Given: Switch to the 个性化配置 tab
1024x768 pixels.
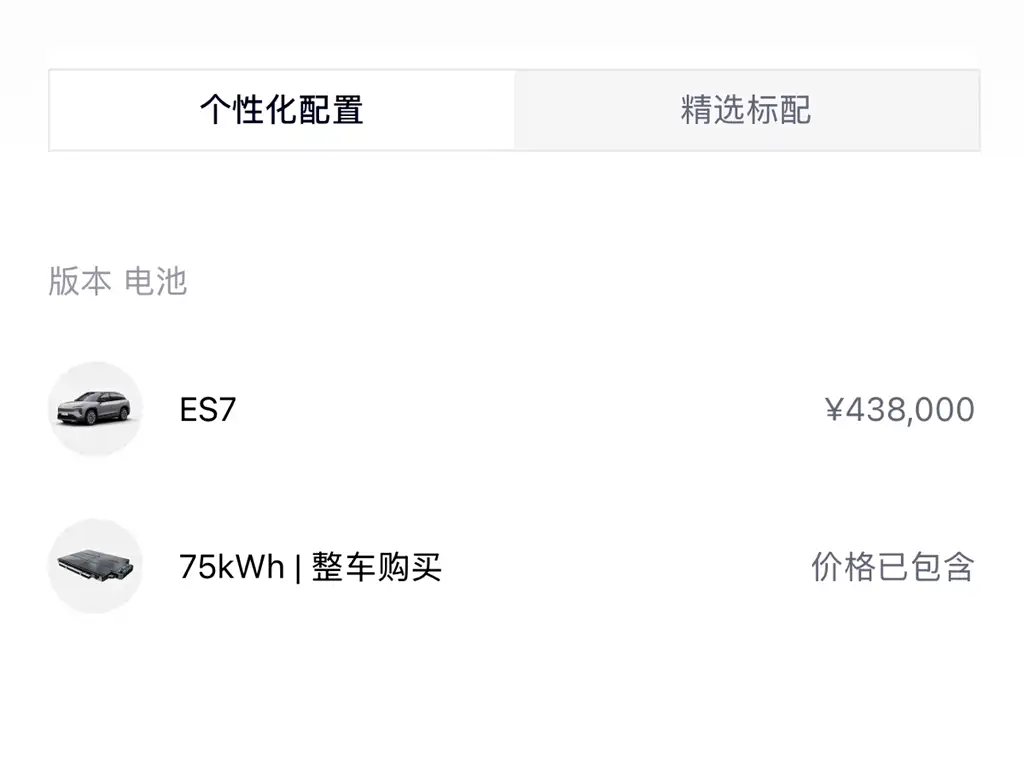Looking at the screenshot, I should pyautogui.click(x=281, y=110).
